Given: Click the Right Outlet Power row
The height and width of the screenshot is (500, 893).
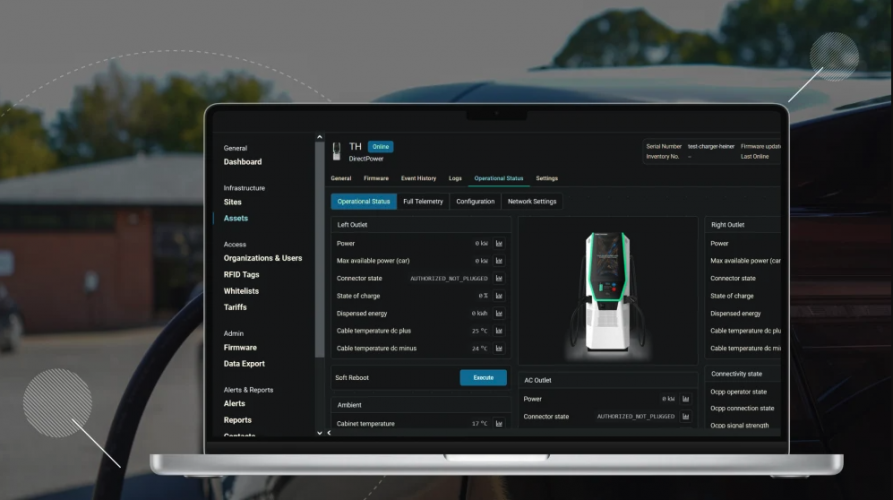Looking at the screenshot, I should point(743,244).
